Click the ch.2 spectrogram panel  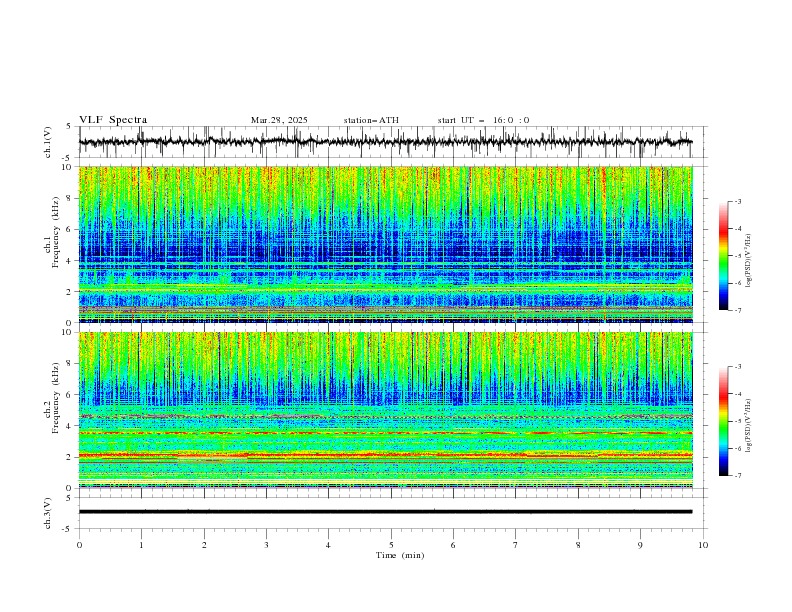pos(385,410)
